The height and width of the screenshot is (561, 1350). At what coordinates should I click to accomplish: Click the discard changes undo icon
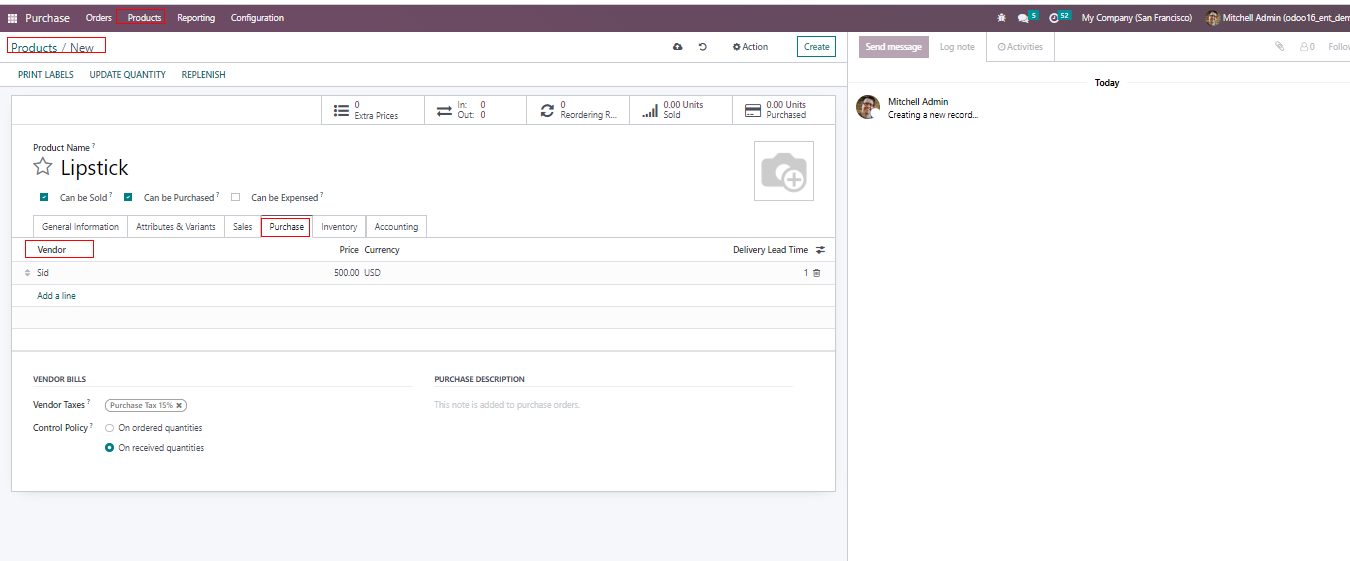coord(703,47)
